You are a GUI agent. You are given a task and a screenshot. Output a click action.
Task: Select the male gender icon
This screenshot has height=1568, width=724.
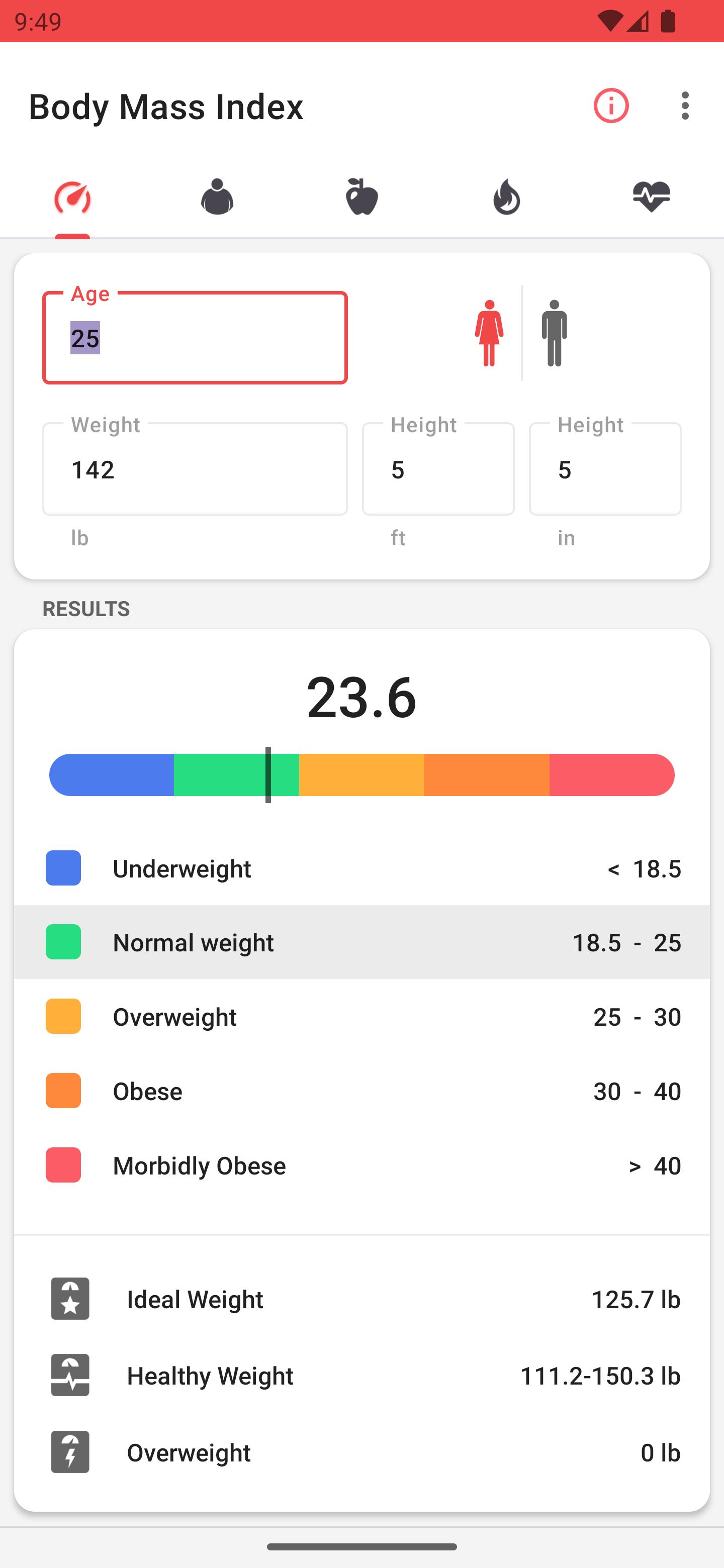pos(554,333)
